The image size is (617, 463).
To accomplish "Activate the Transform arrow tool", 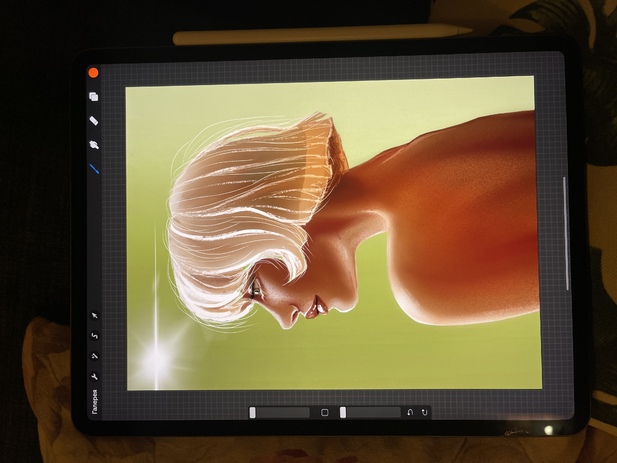I will point(94,316).
